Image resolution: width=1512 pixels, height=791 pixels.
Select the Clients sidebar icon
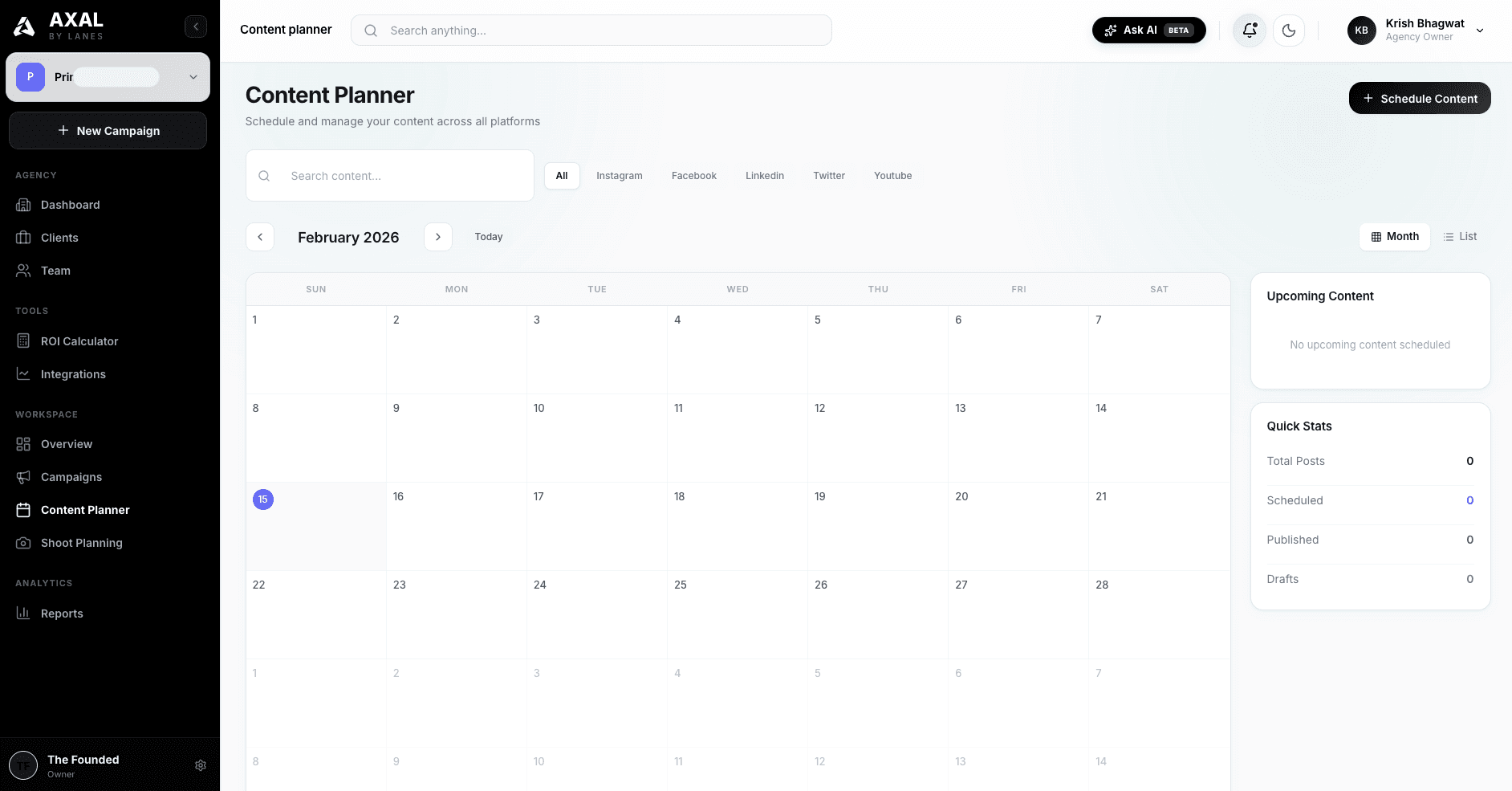tap(24, 238)
